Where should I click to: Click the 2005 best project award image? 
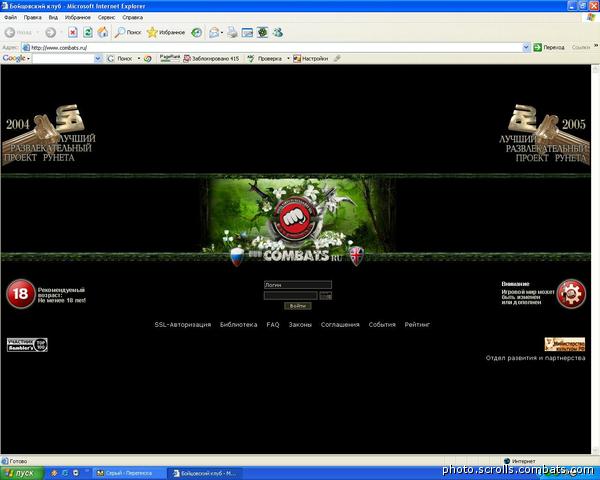point(544,135)
